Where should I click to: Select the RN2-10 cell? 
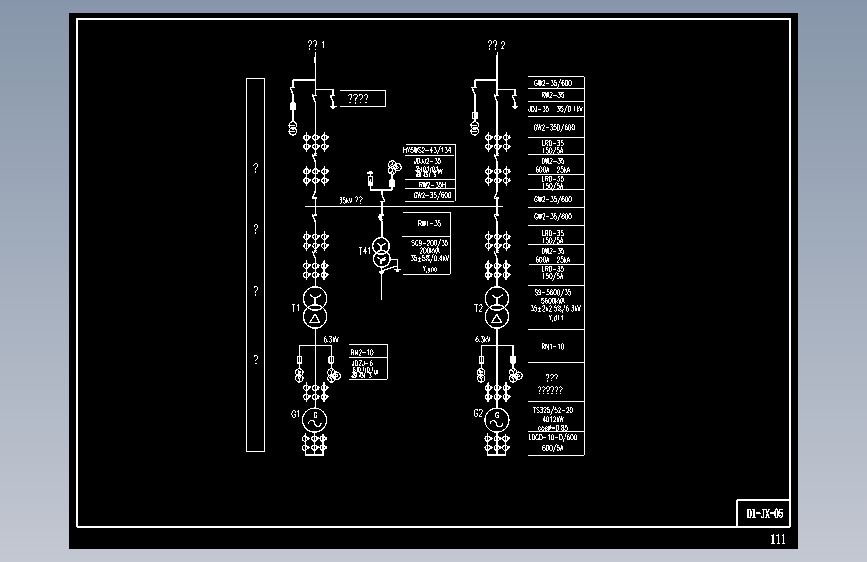pos(368,352)
